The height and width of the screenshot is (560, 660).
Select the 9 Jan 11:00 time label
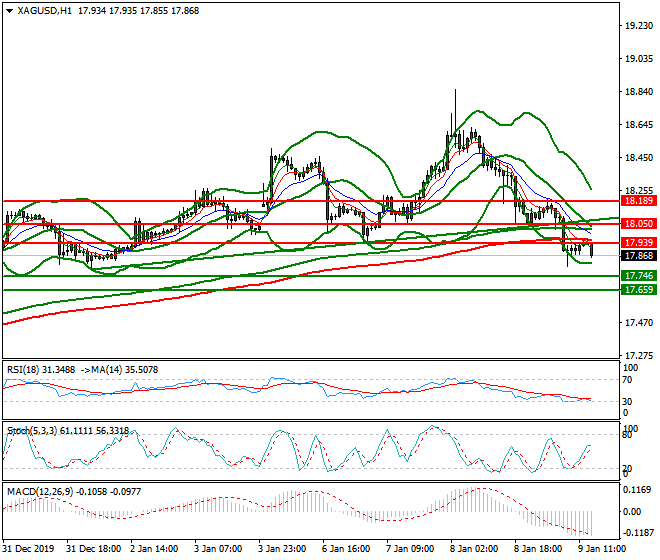pos(602,549)
